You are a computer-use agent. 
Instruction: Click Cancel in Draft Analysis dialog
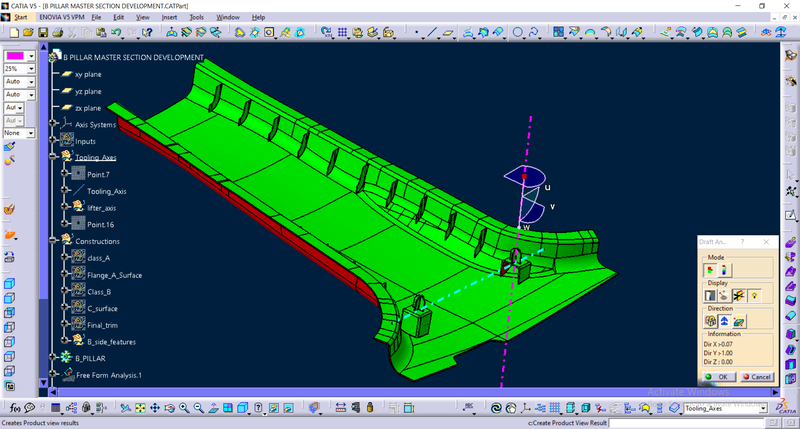[x=755, y=376]
